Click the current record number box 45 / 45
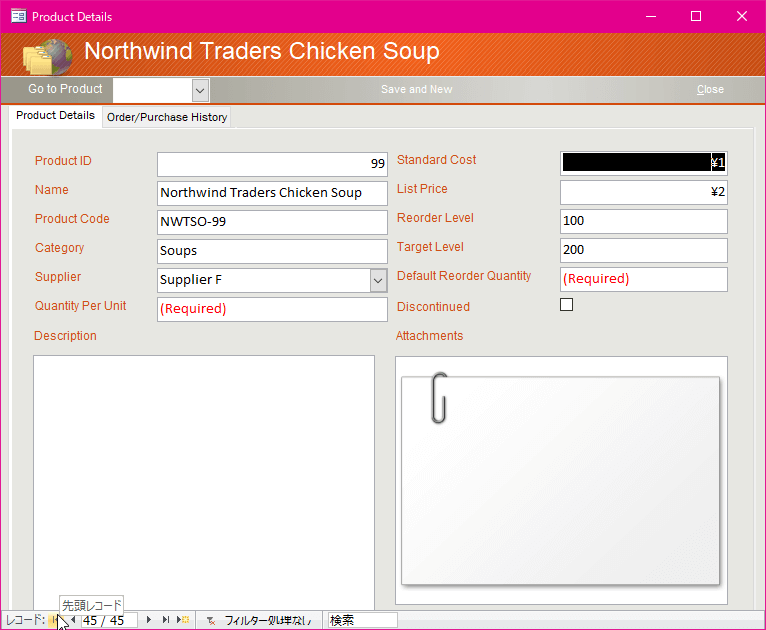The width and height of the screenshot is (766, 630). pos(108,620)
